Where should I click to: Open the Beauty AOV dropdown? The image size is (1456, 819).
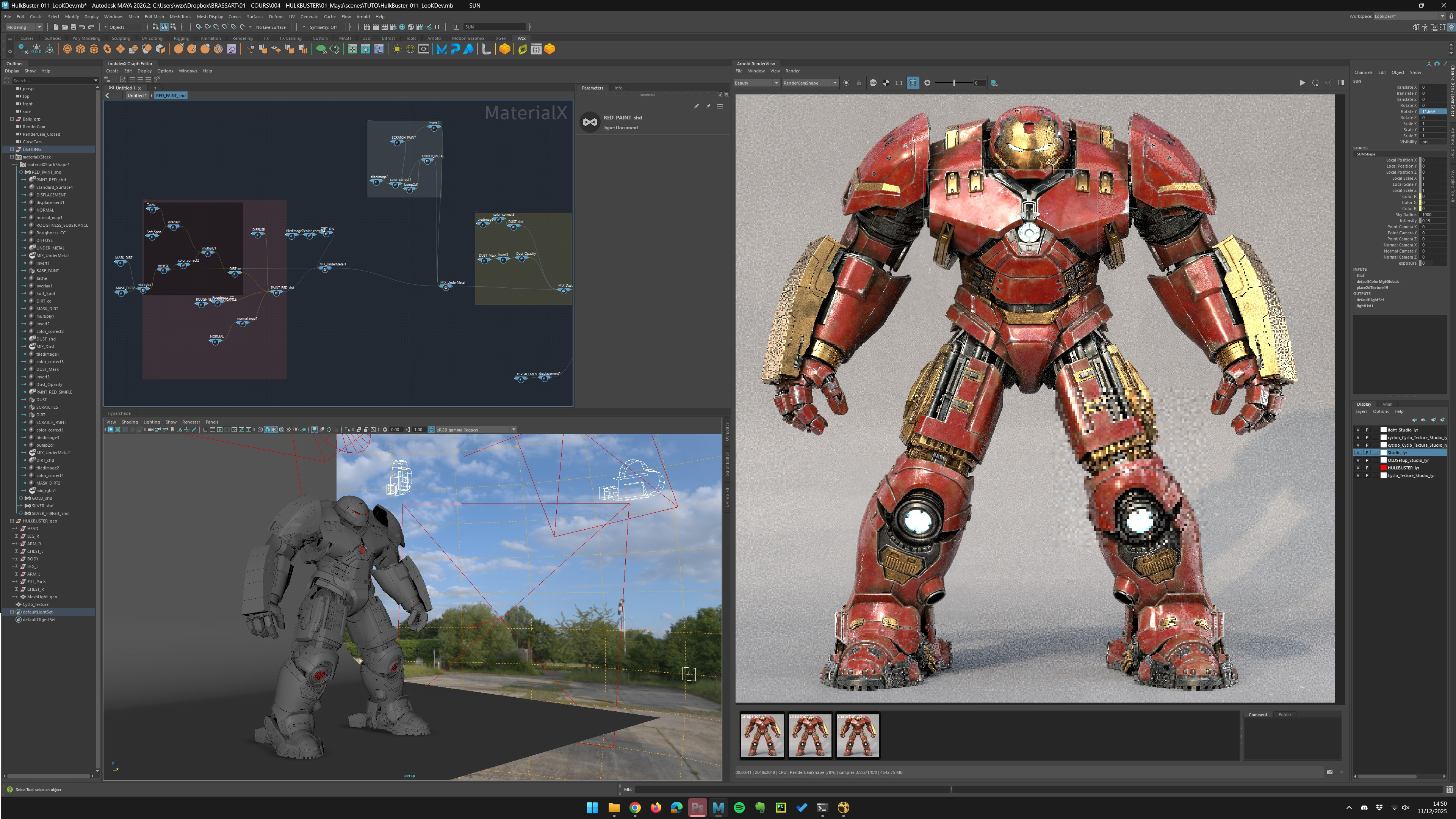pyautogui.click(x=756, y=83)
